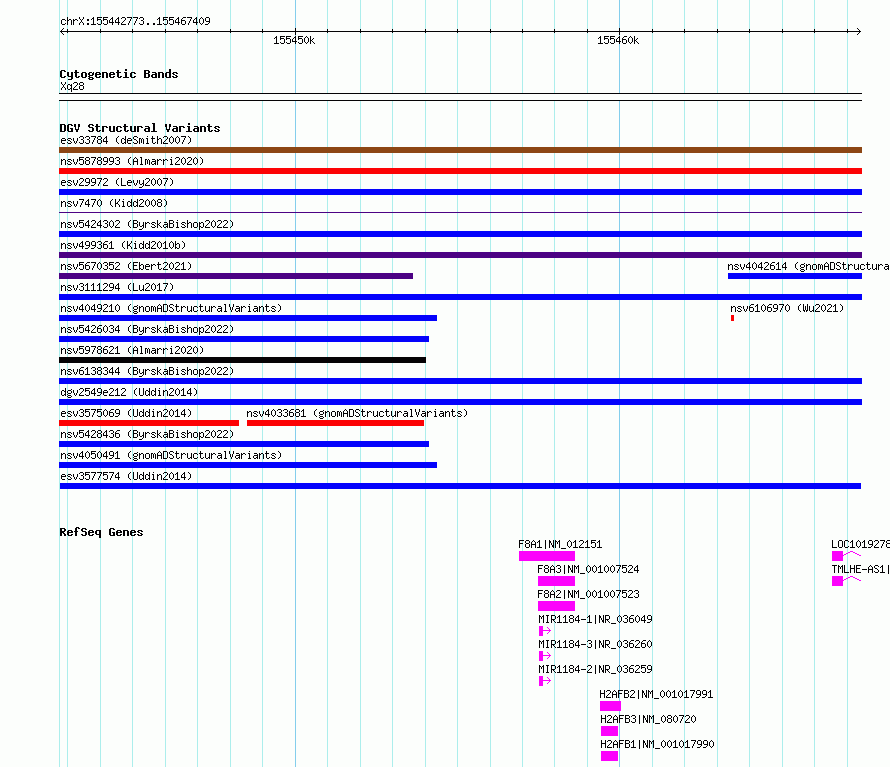Select the small red nsv6106970 marker
This screenshot has height=767, width=890.
[x=732, y=318]
